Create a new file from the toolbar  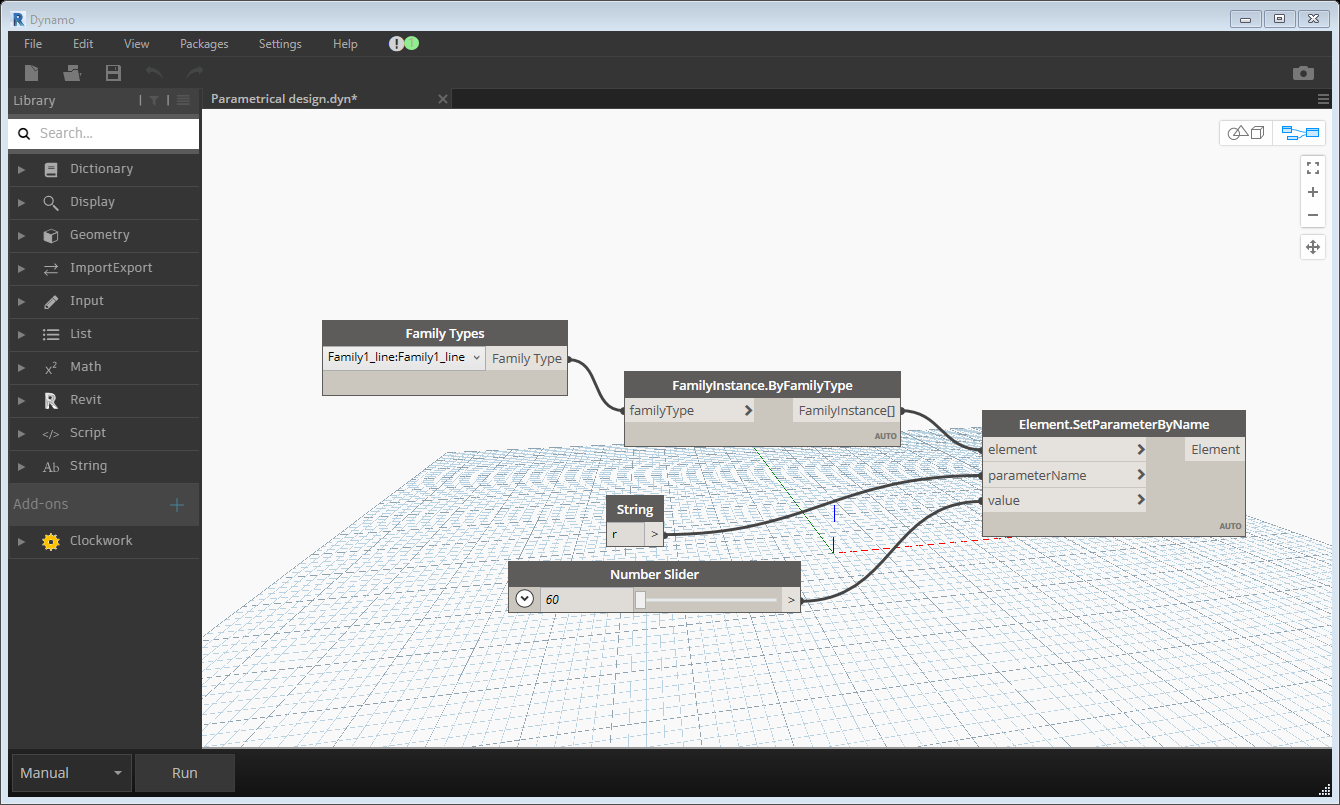(x=31, y=72)
